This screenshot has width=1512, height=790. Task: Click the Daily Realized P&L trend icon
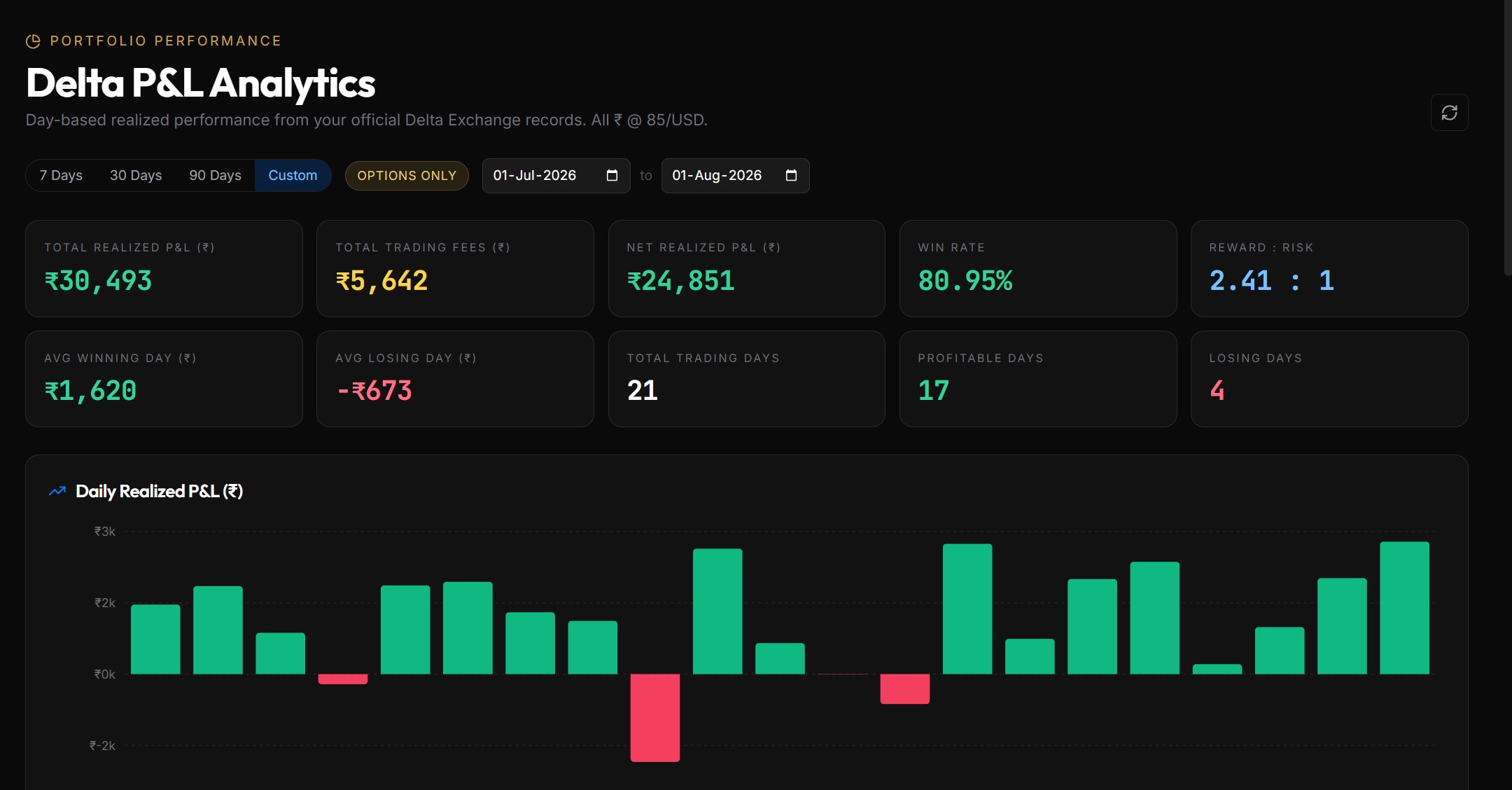pyautogui.click(x=57, y=491)
